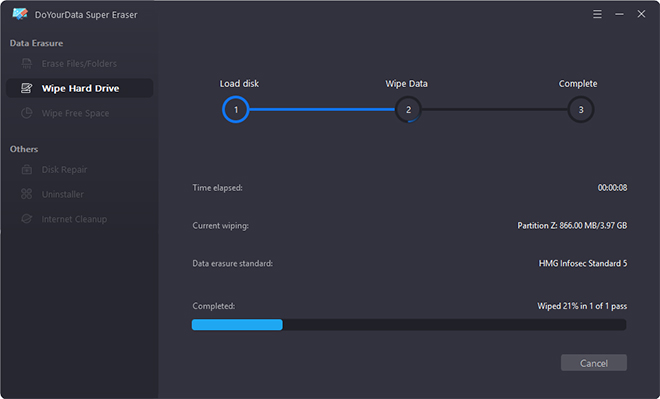Click the Wiped 21% in 1 of 1 pass text
This screenshot has width=660, height=399.
582,306
